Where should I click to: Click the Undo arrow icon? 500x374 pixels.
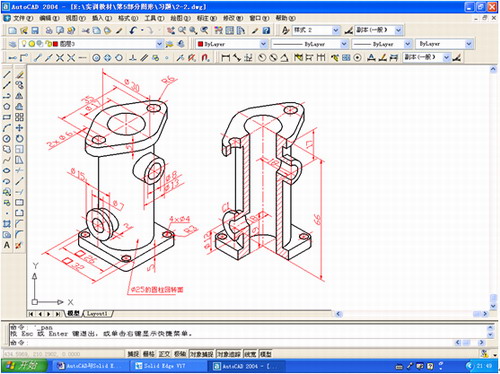click(133, 31)
